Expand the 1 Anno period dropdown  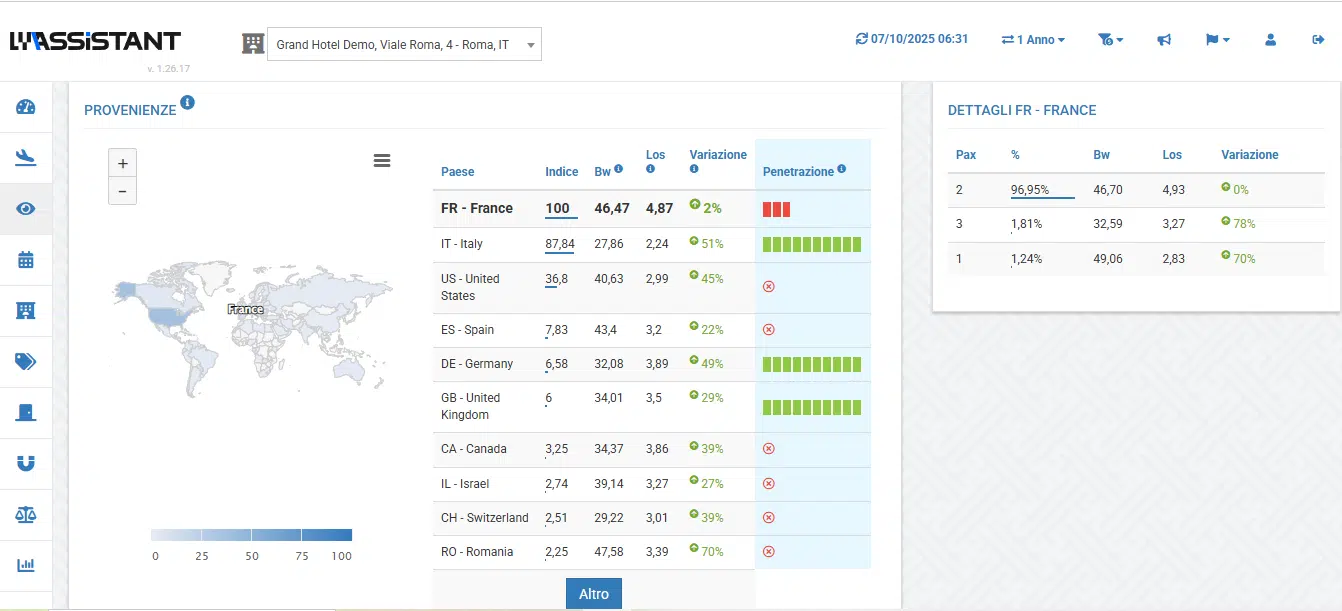pos(1033,40)
